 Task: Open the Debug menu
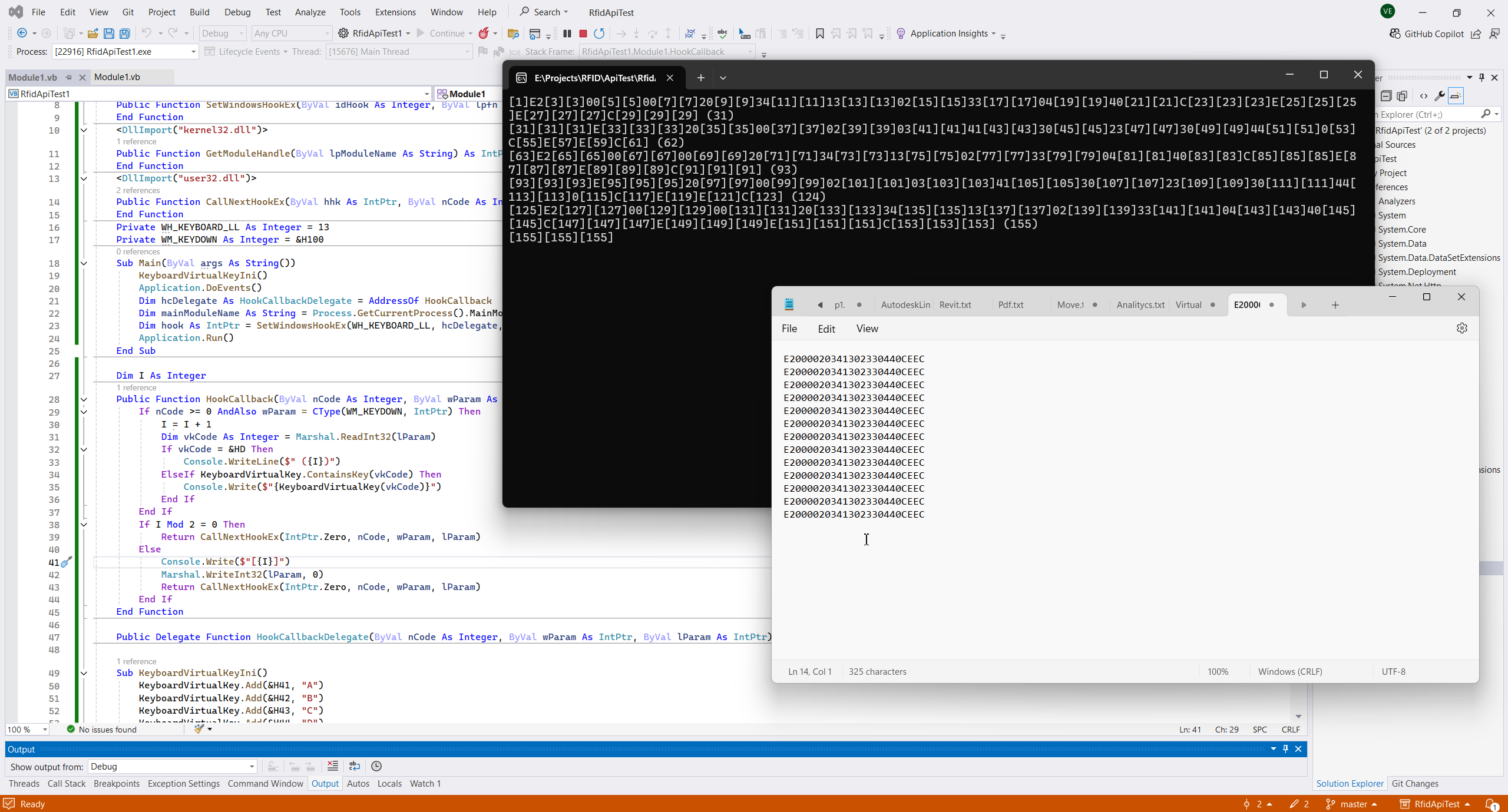click(x=237, y=12)
